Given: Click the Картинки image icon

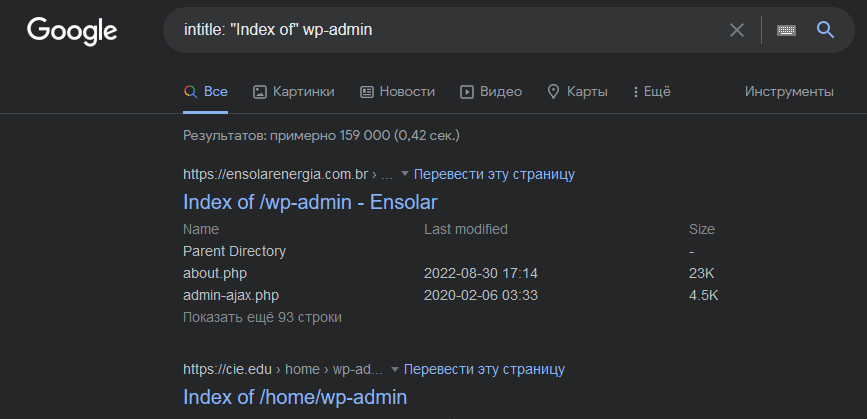Looking at the screenshot, I should coord(260,92).
